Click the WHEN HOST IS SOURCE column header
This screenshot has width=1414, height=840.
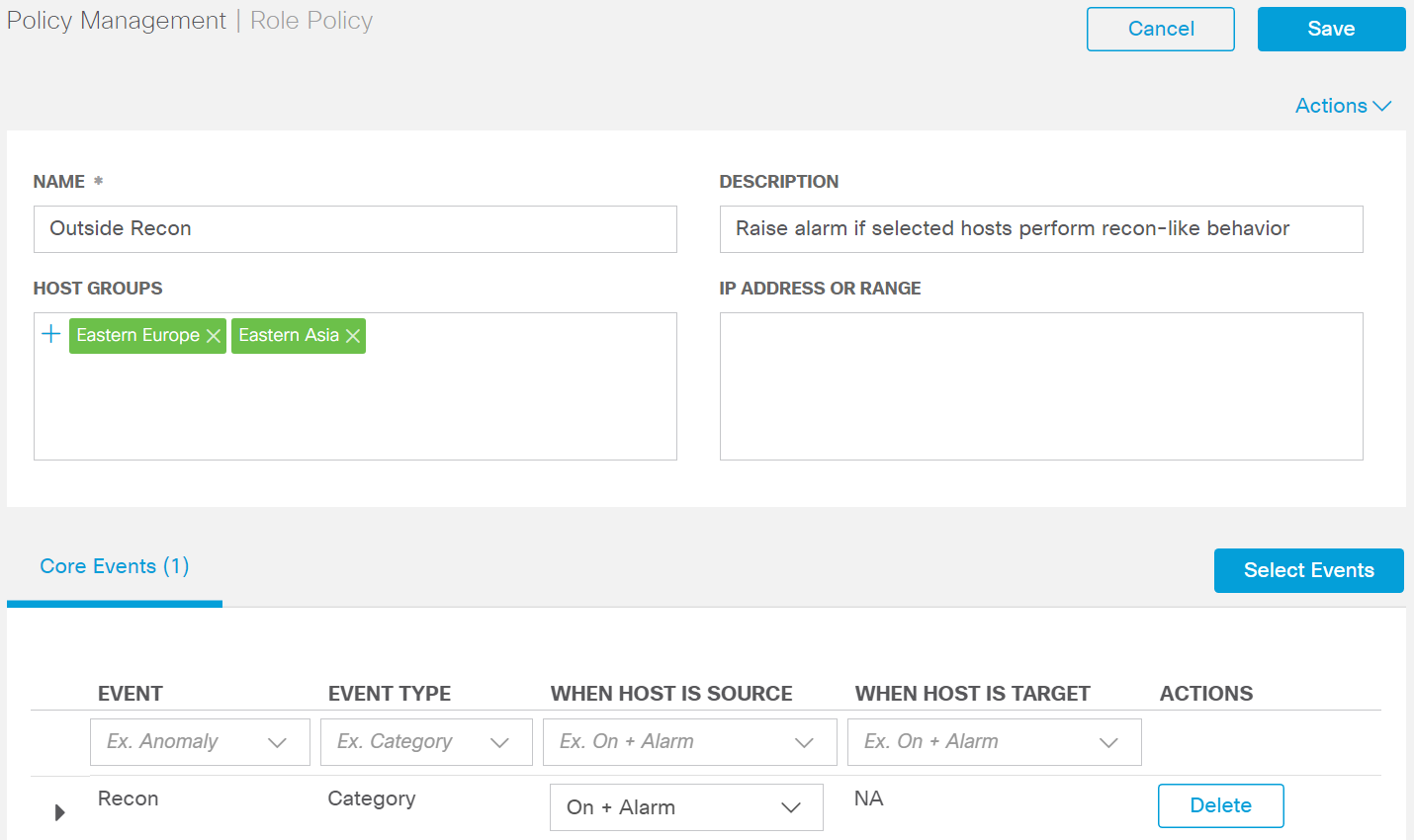pos(671,694)
